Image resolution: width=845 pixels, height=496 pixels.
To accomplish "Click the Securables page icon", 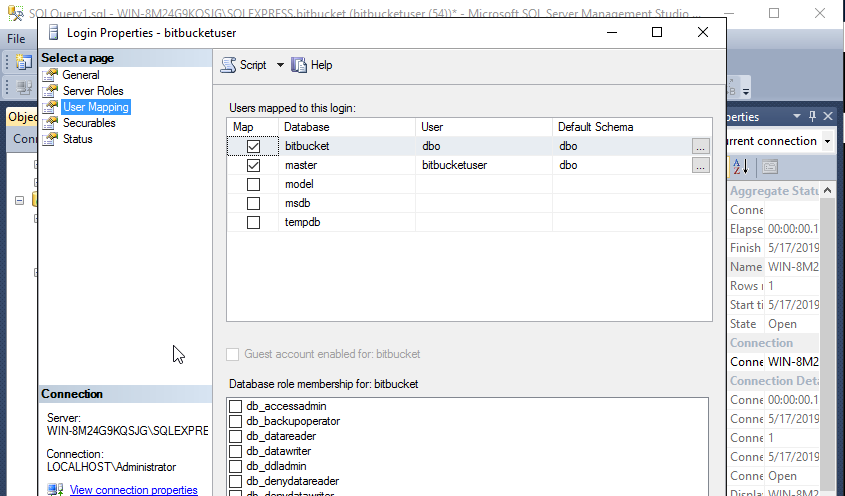I will coord(50,123).
